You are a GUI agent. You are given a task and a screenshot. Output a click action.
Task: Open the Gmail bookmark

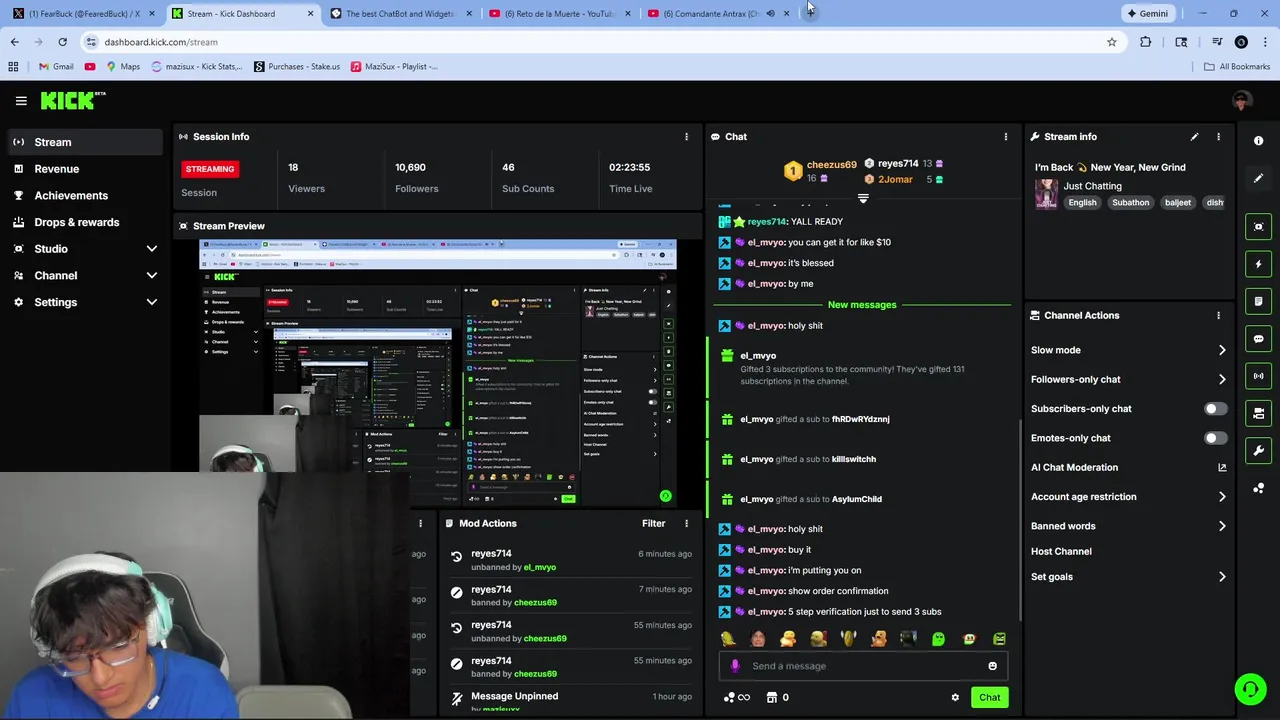(x=55, y=67)
